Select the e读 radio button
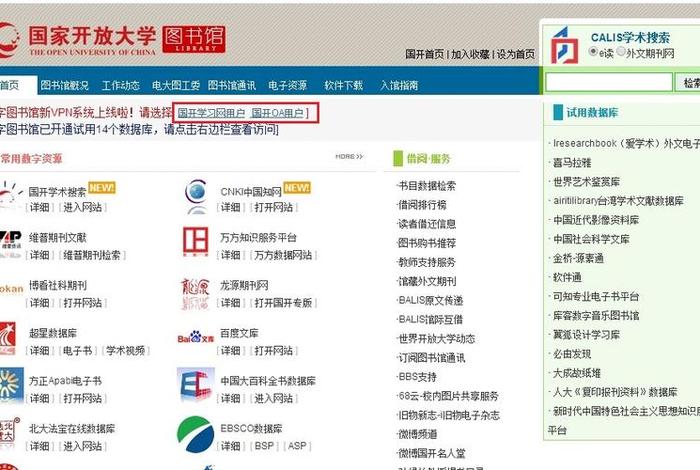 coord(593,51)
